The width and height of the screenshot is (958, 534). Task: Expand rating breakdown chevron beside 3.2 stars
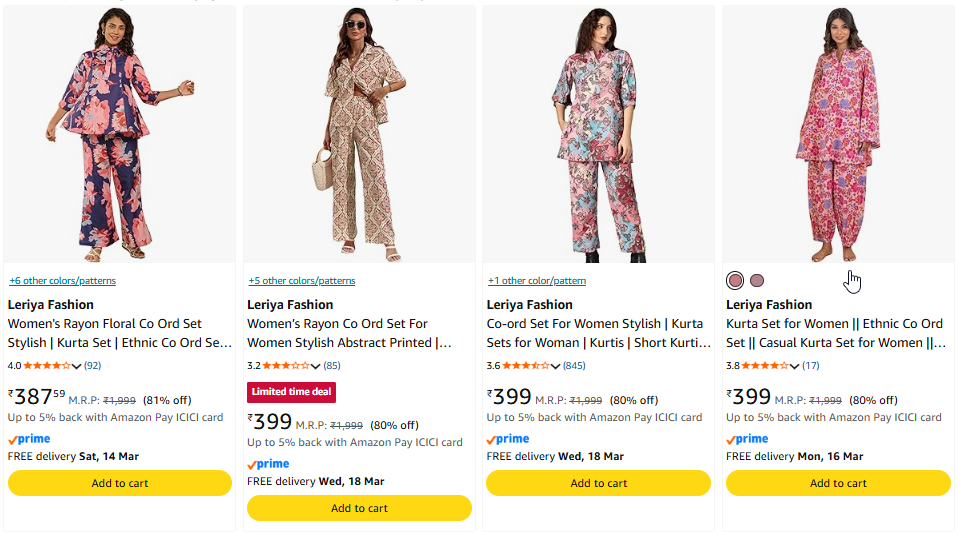click(316, 367)
